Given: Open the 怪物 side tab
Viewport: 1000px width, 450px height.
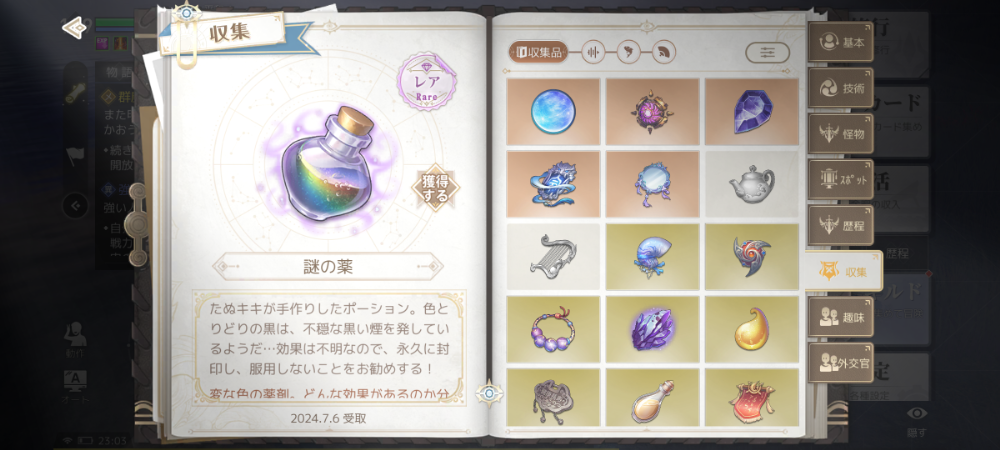Looking at the screenshot, I should tap(841, 134).
